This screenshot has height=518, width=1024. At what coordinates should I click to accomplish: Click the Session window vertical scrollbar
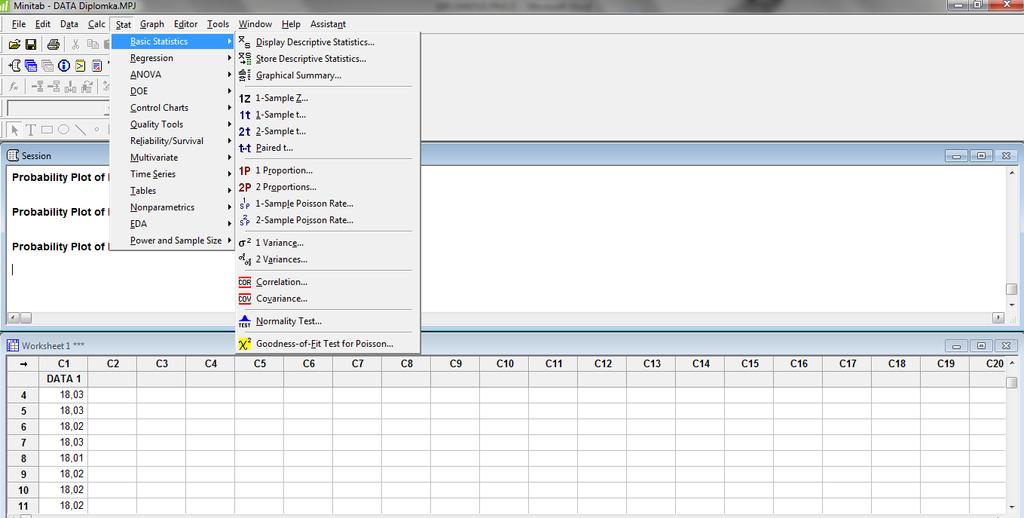pyautogui.click(x=1012, y=238)
